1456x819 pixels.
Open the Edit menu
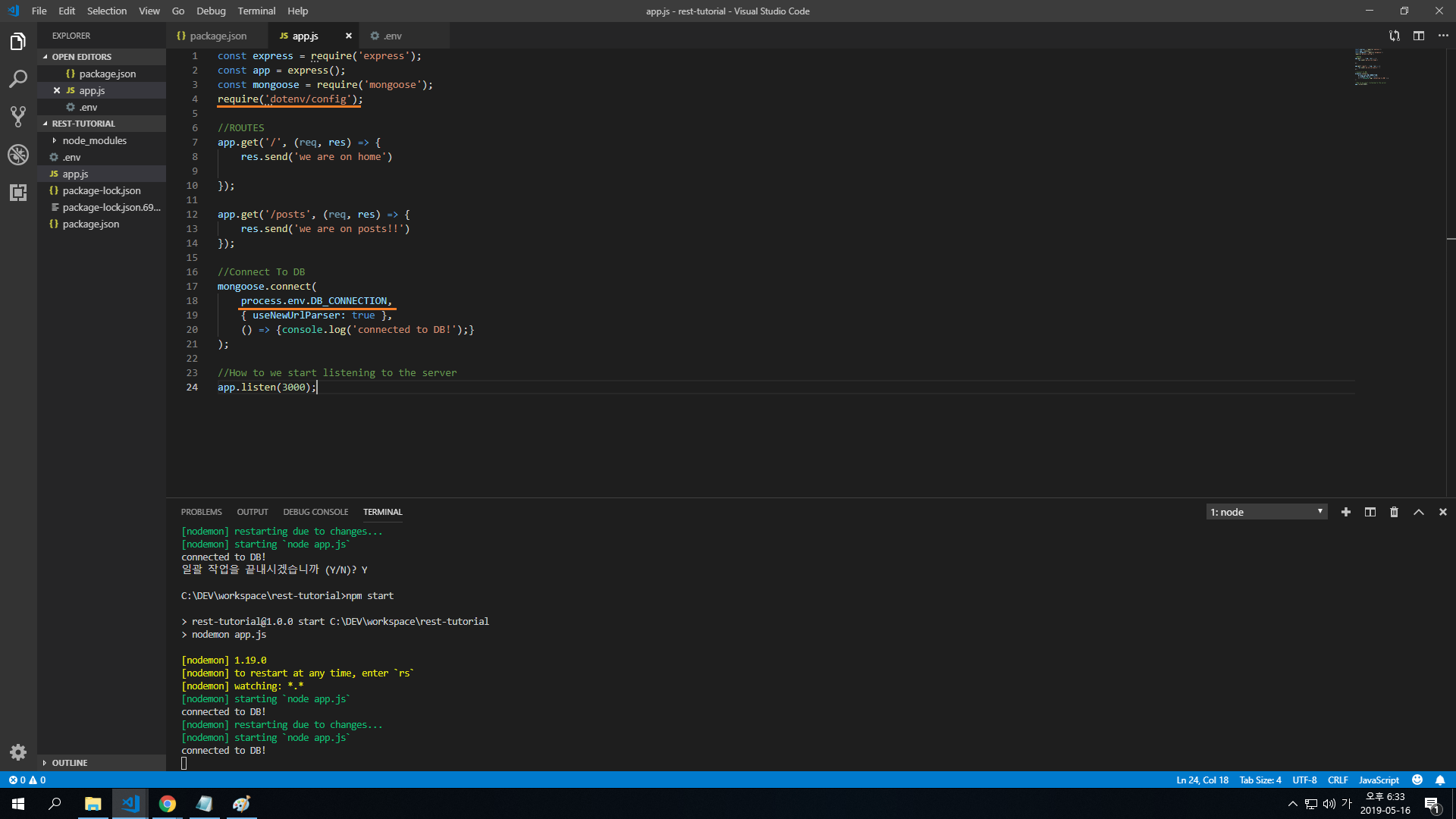pos(67,11)
